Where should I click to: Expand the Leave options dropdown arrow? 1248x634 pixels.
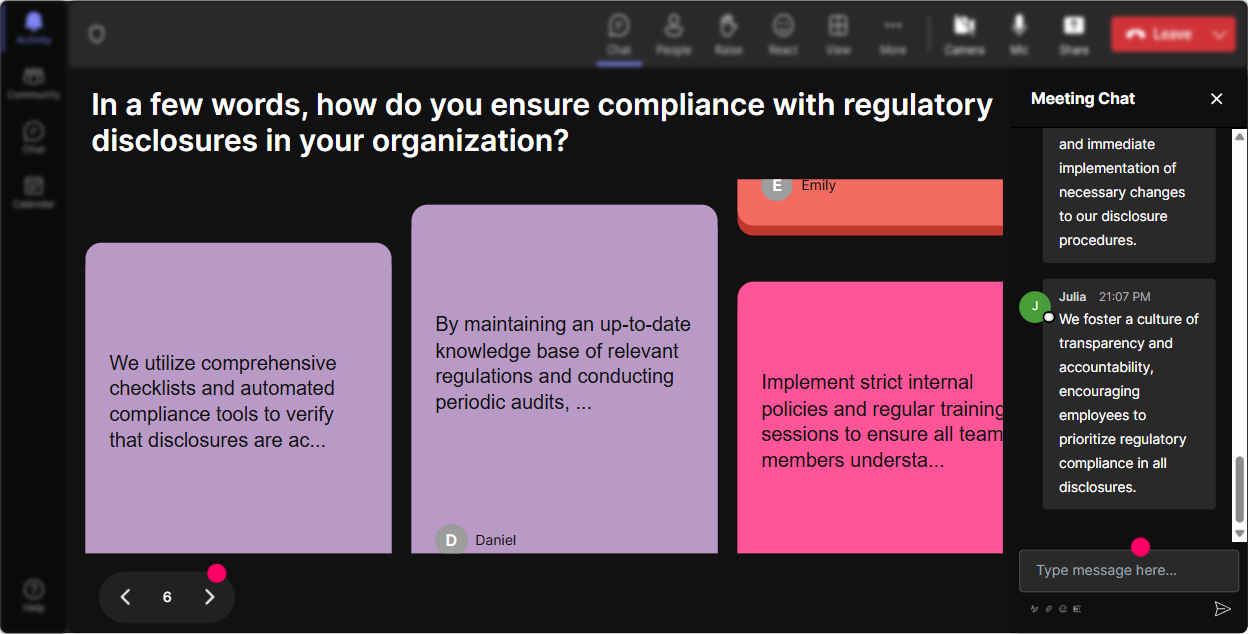tap(1220, 34)
